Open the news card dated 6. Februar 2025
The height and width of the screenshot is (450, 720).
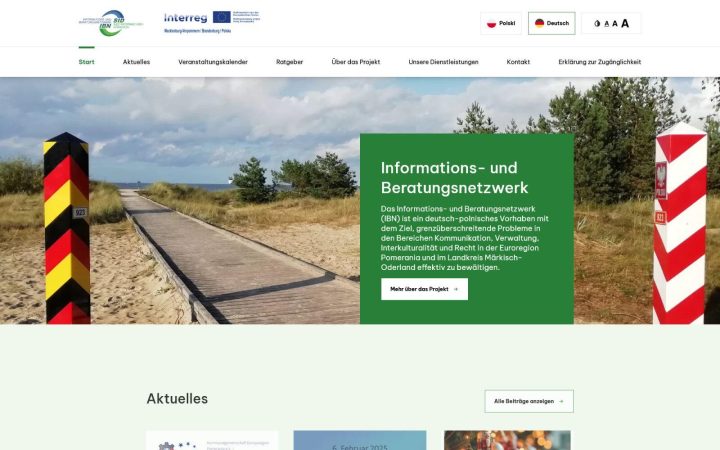(x=360, y=440)
